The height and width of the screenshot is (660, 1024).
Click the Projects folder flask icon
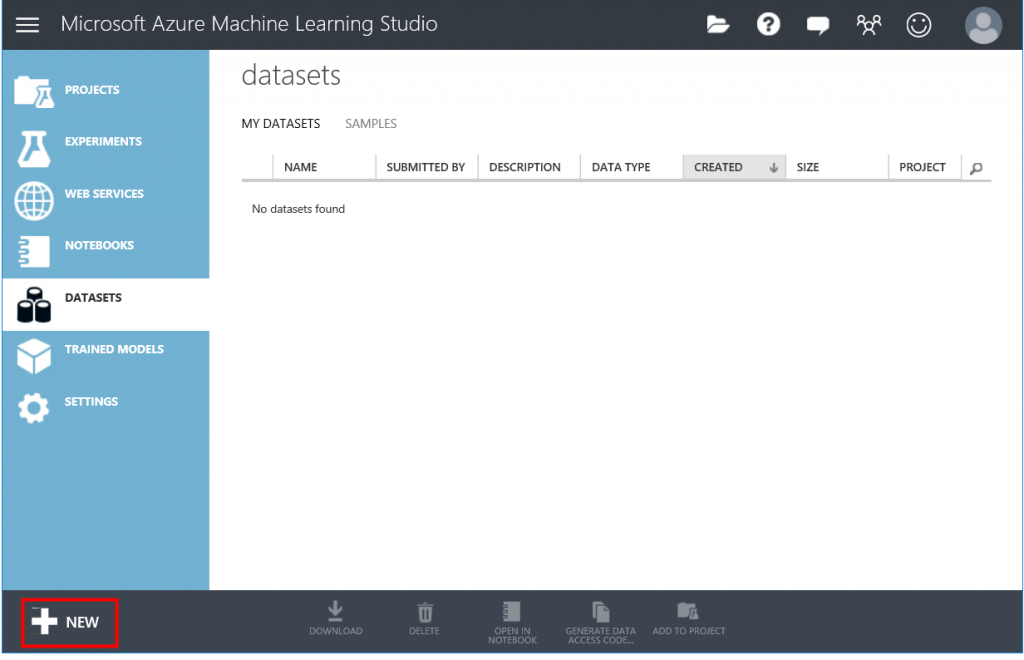pyautogui.click(x=33, y=91)
